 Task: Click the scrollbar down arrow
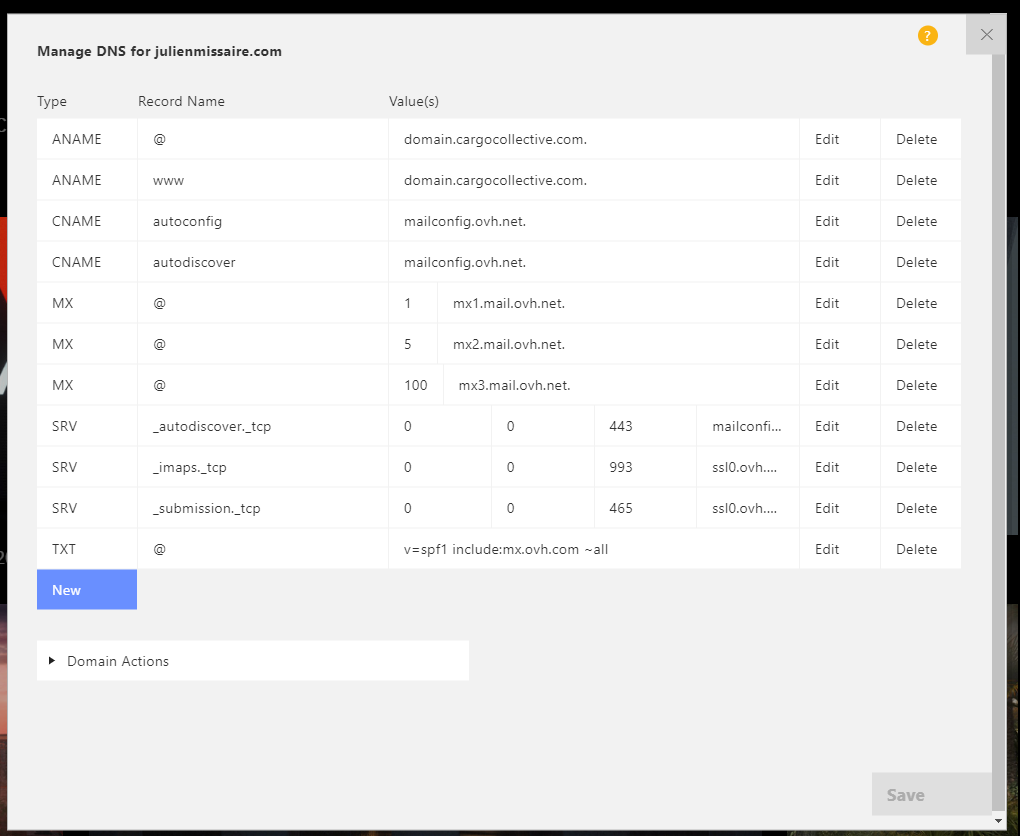coord(998,821)
